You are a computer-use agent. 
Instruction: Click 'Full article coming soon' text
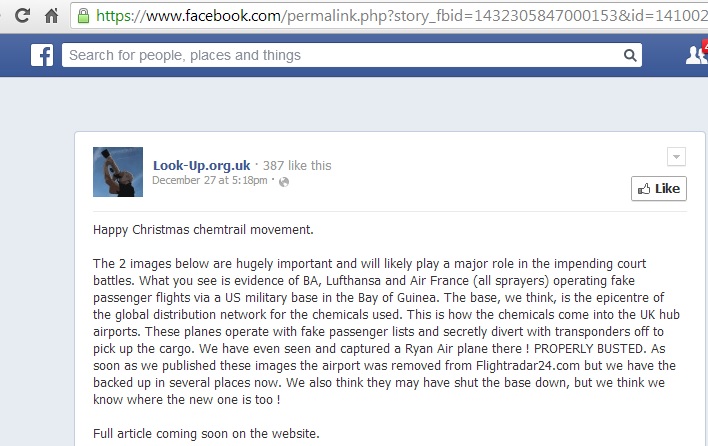208,435
